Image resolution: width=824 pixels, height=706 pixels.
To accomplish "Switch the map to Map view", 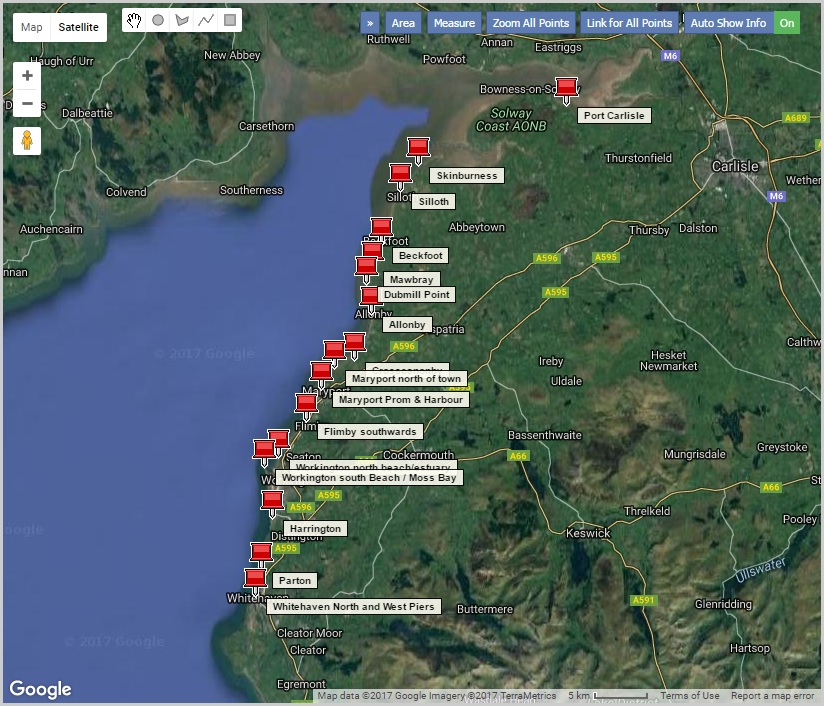I will pos(31,28).
